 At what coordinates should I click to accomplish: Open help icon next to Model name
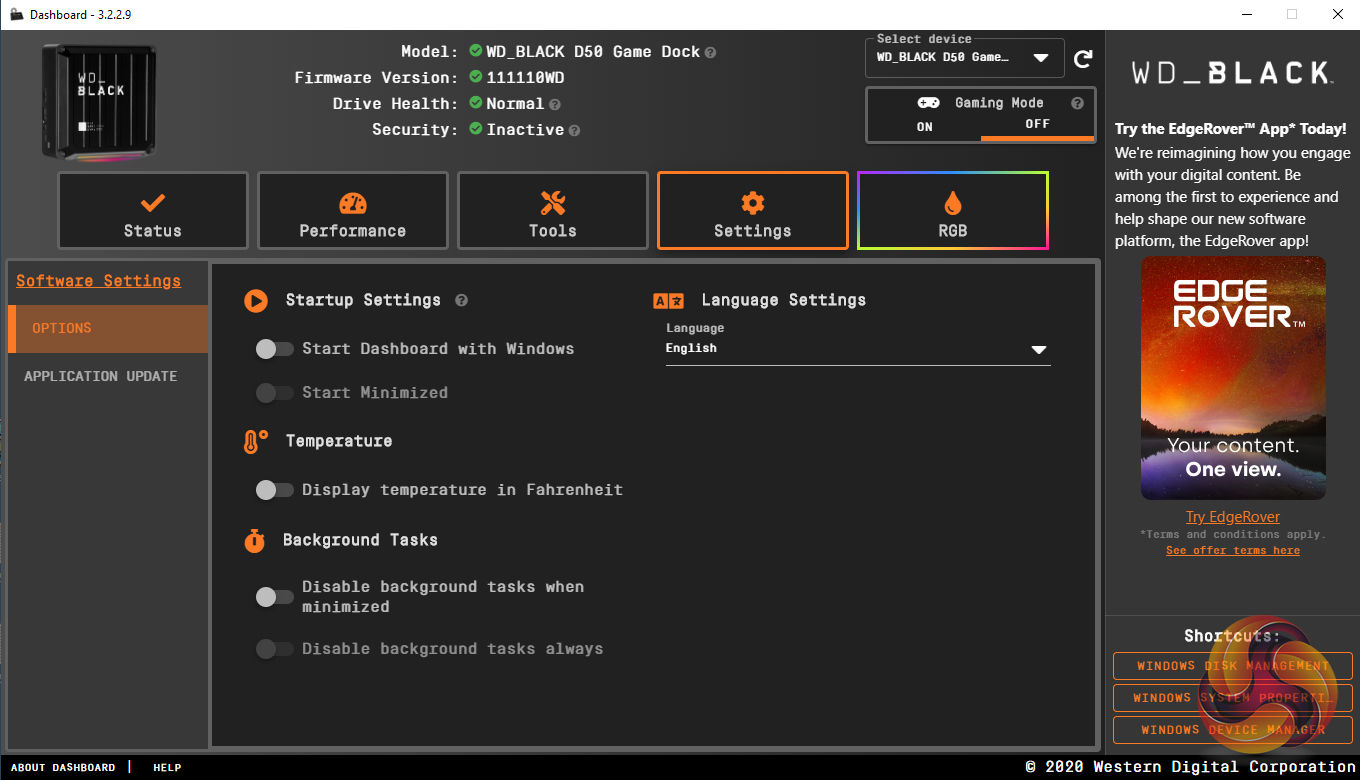710,52
